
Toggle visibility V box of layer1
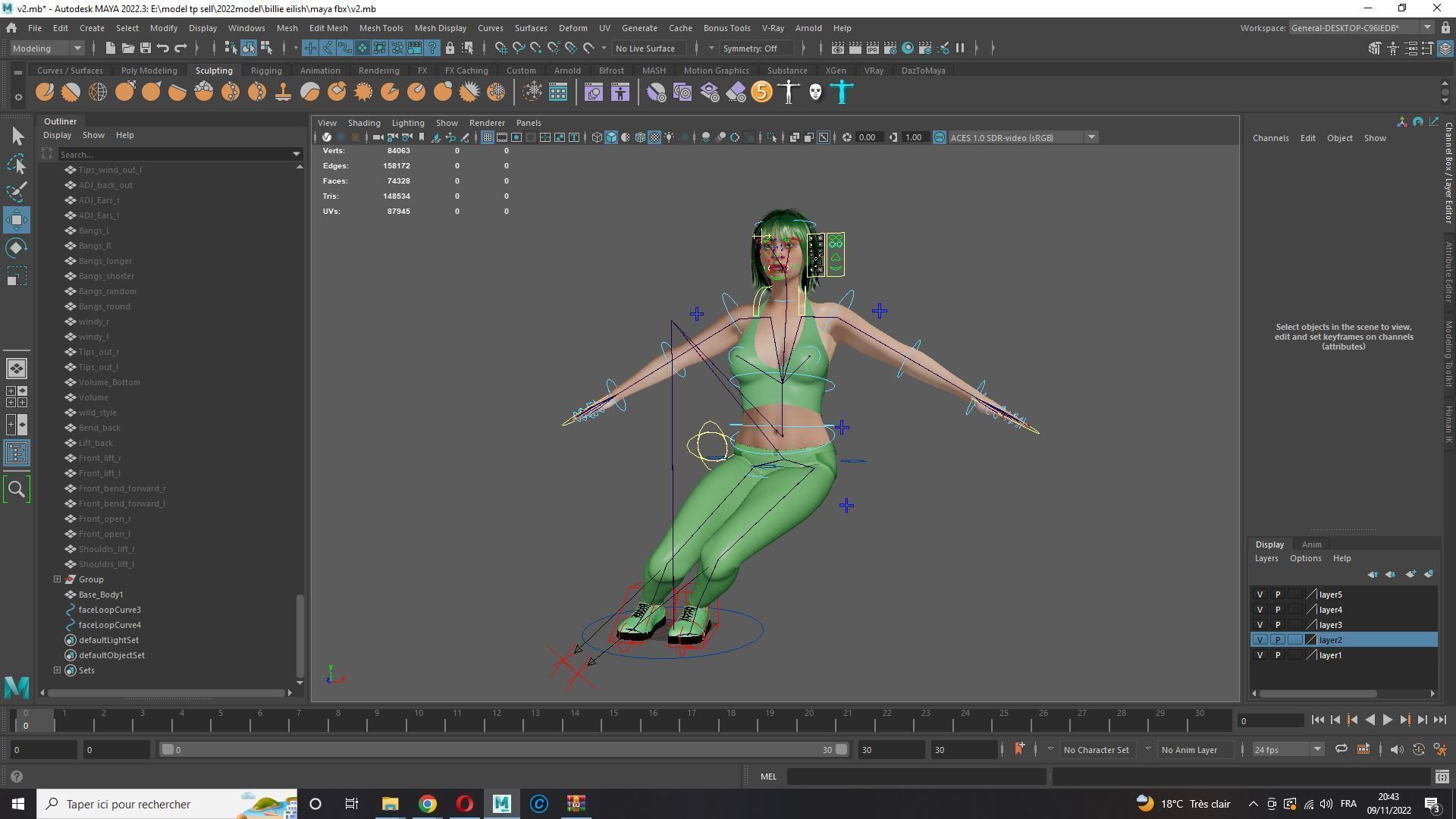(x=1260, y=655)
